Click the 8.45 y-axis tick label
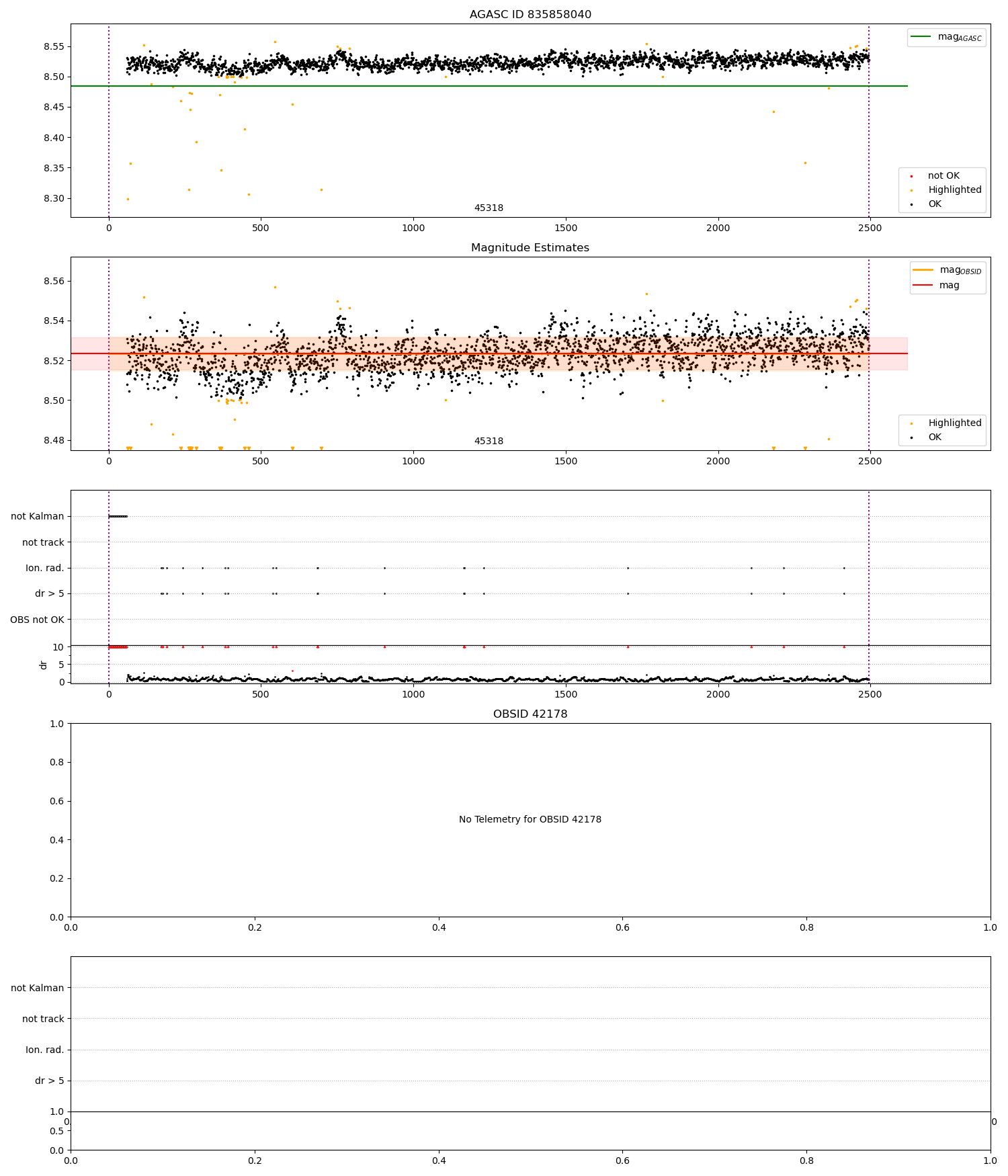 tap(54, 108)
